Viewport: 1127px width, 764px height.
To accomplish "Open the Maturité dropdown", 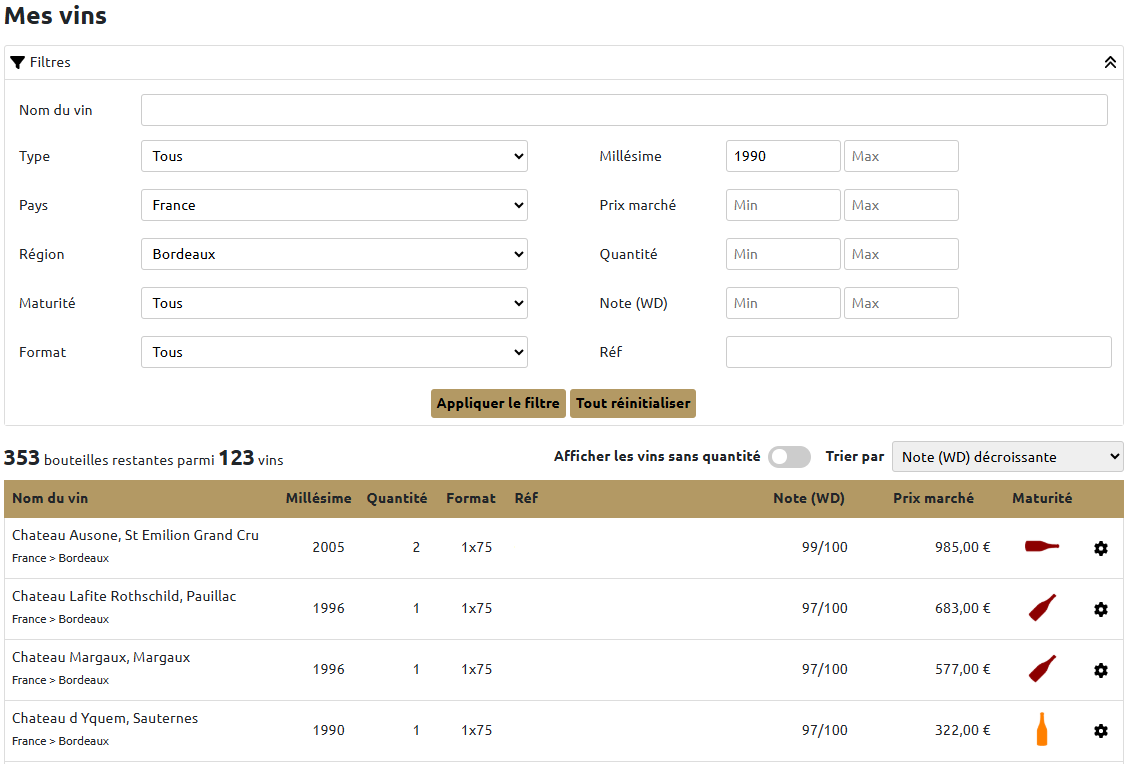I will [334, 303].
